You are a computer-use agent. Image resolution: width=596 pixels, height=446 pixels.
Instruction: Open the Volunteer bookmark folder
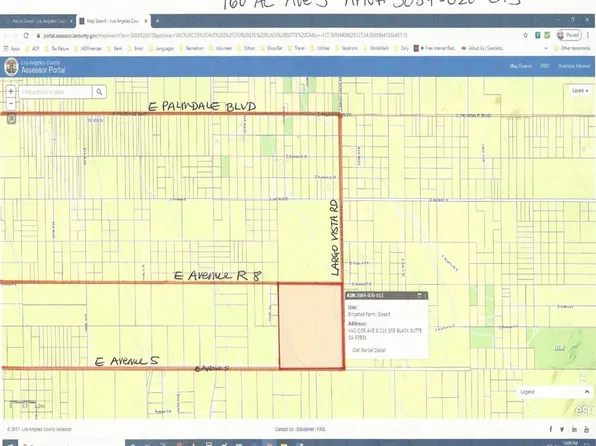220,48
